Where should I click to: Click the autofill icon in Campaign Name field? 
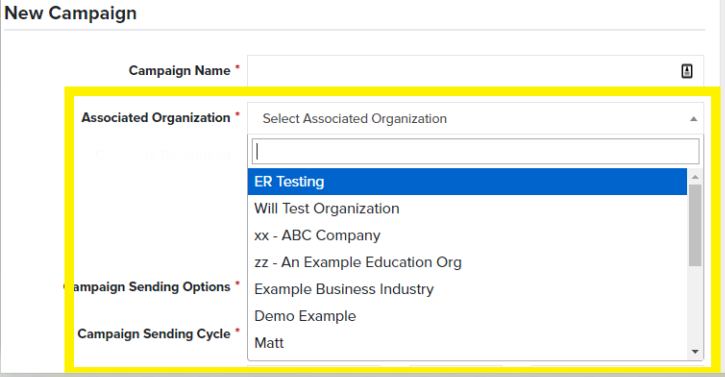point(687,71)
